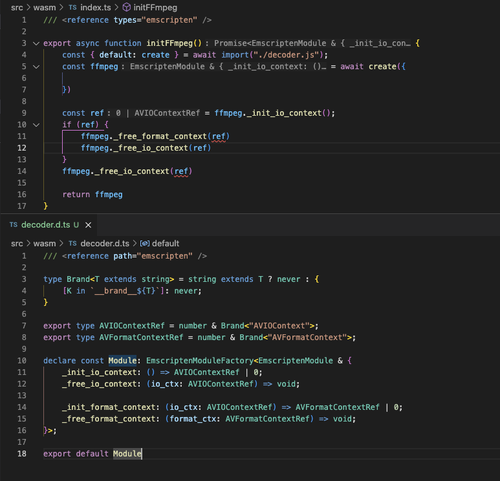Open wasm folder breadcrumb in top editor

click(44, 7)
